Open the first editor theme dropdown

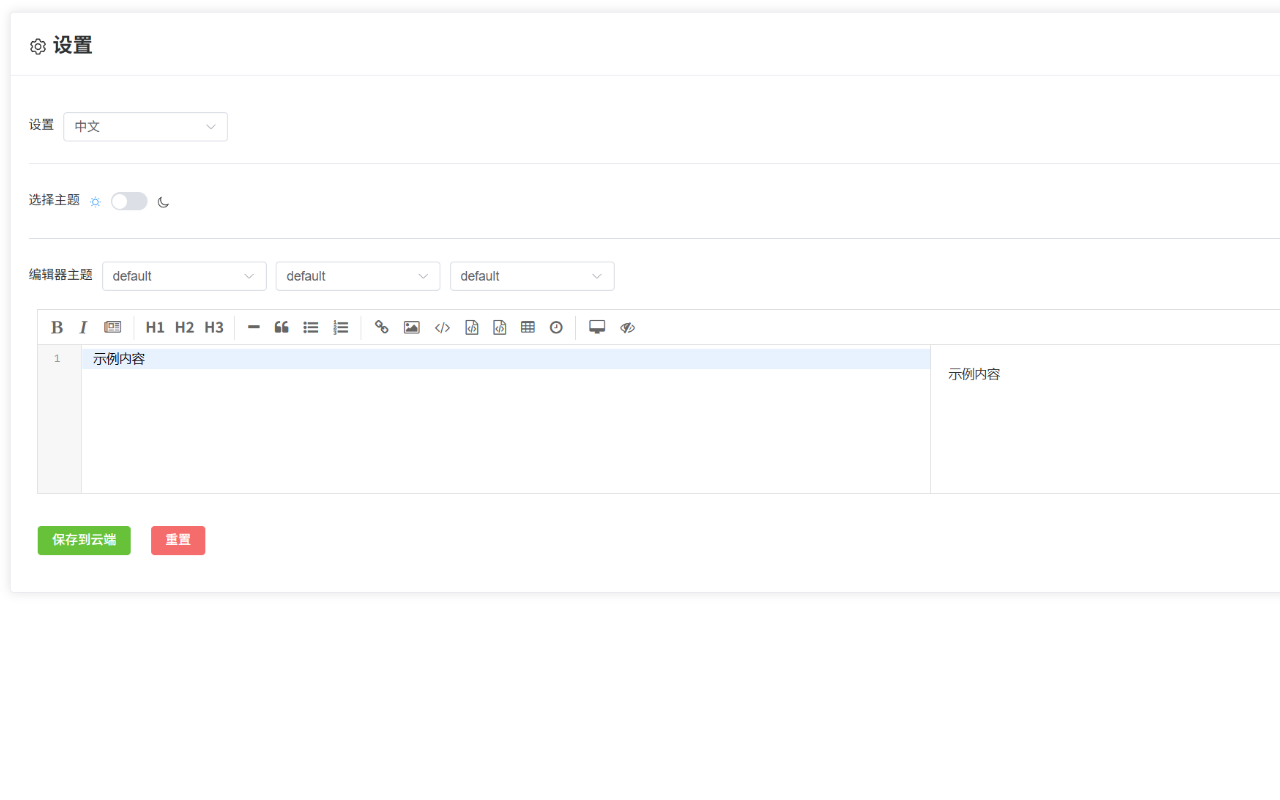point(184,276)
